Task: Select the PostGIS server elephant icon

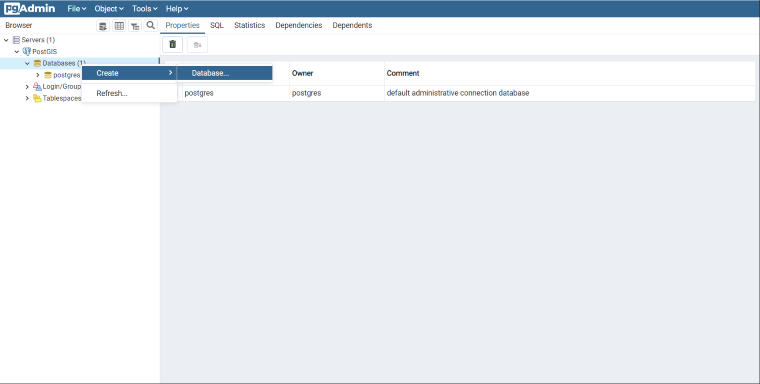Action: click(x=27, y=51)
